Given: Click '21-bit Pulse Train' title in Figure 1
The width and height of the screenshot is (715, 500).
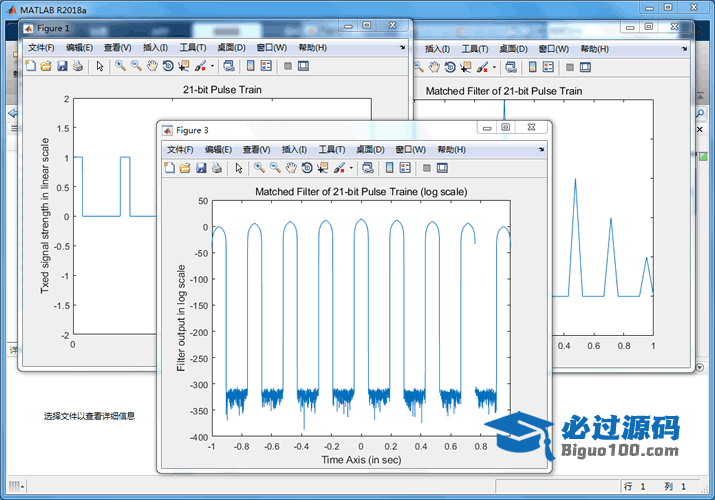Looking at the screenshot, I should pyautogui.click(x=222, y=89).
